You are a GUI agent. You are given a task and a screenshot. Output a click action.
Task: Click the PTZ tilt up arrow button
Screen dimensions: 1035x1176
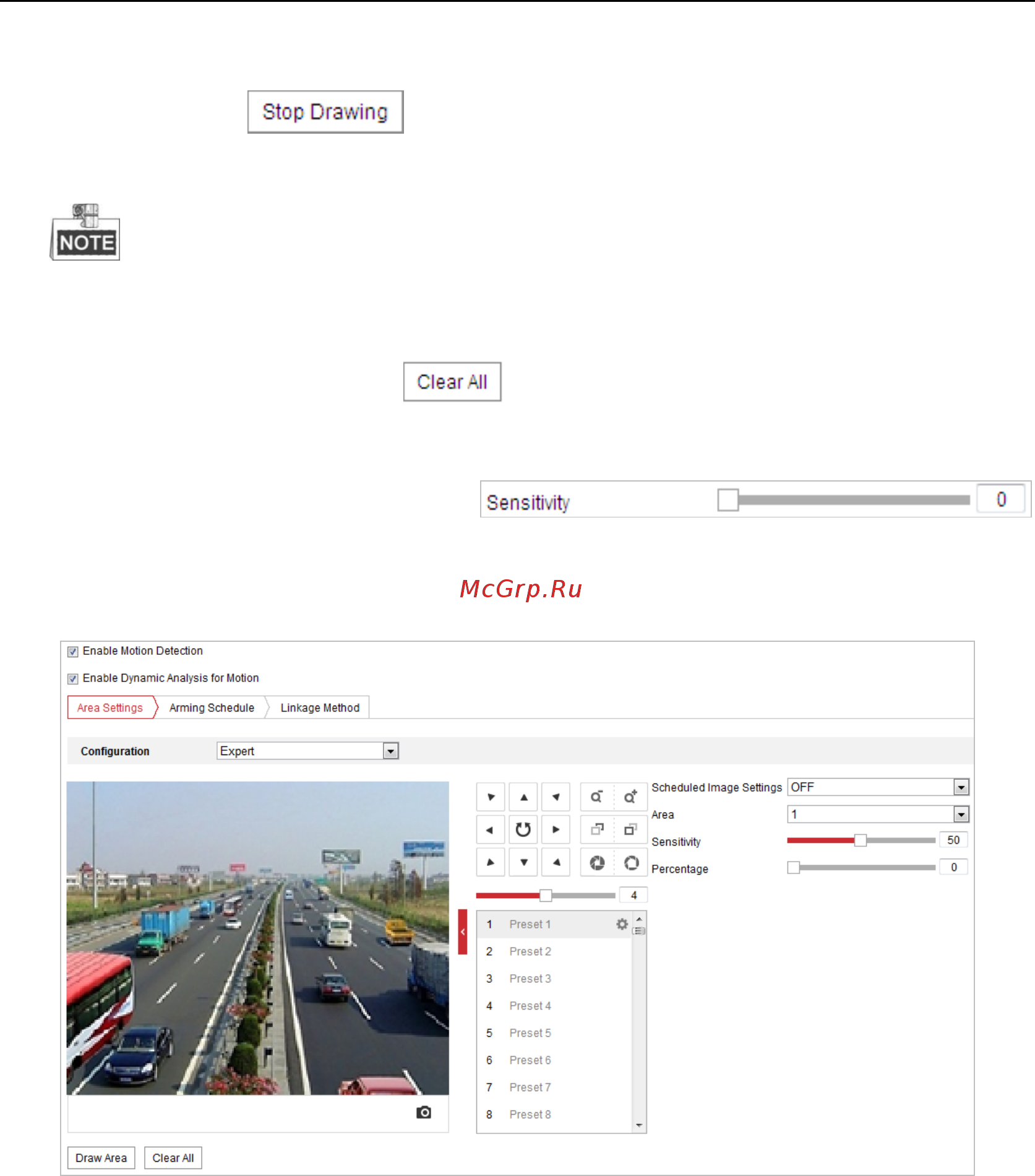523,797
